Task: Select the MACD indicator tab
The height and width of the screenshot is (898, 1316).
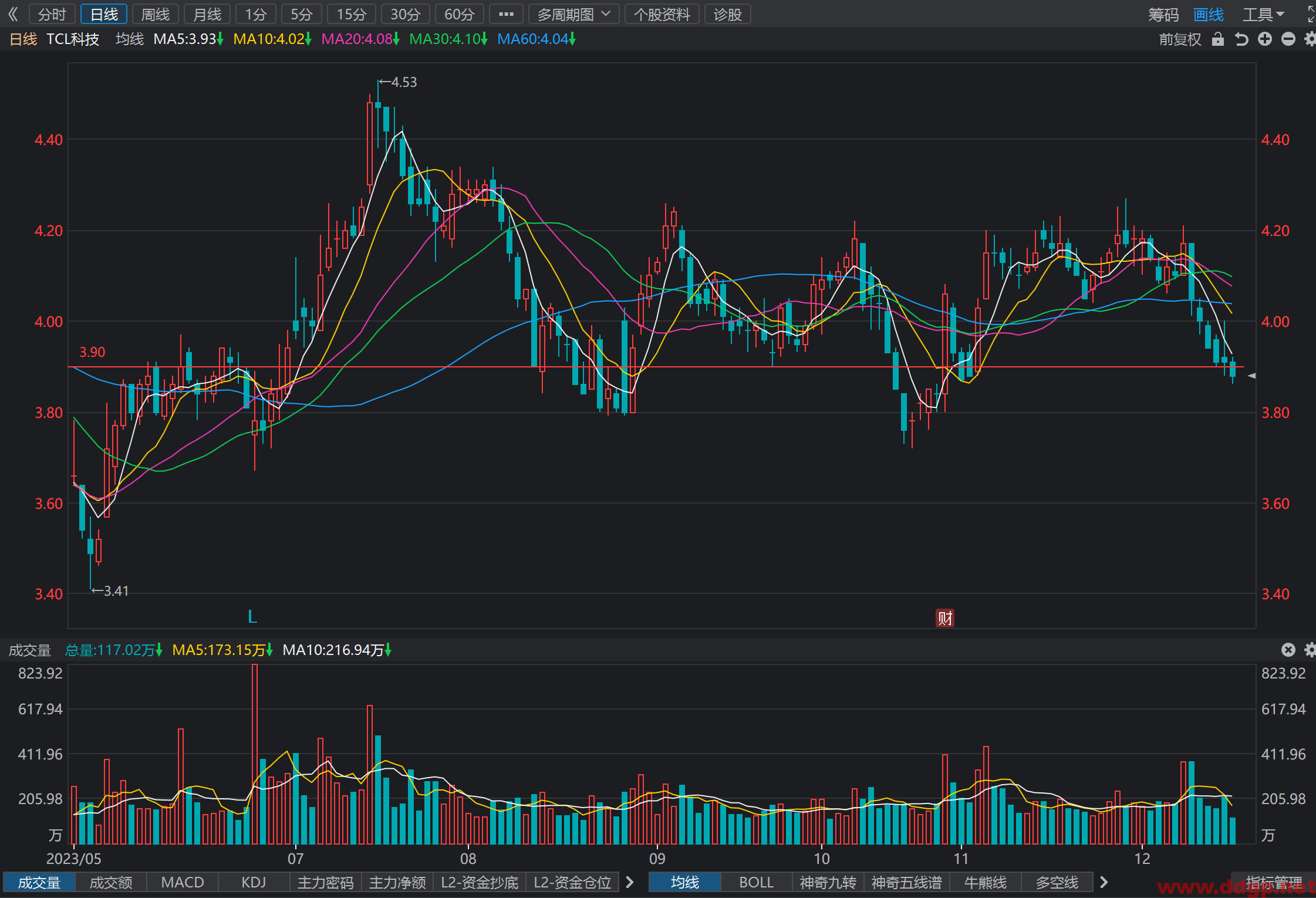Action: [x=183, y=882]
